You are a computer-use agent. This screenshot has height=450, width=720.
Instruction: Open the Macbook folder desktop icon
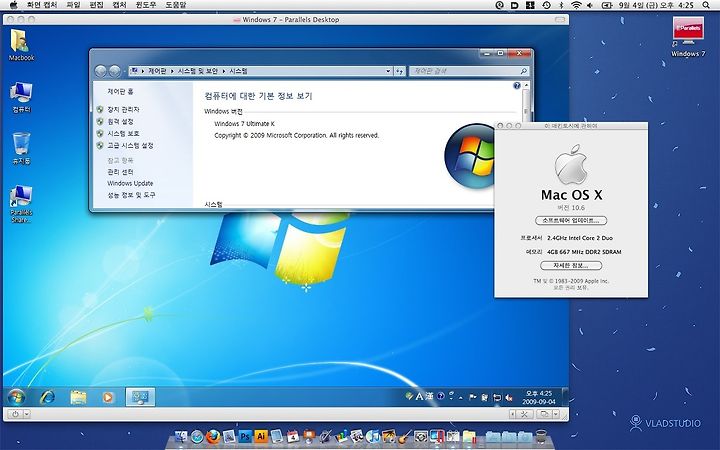(21, 45)
